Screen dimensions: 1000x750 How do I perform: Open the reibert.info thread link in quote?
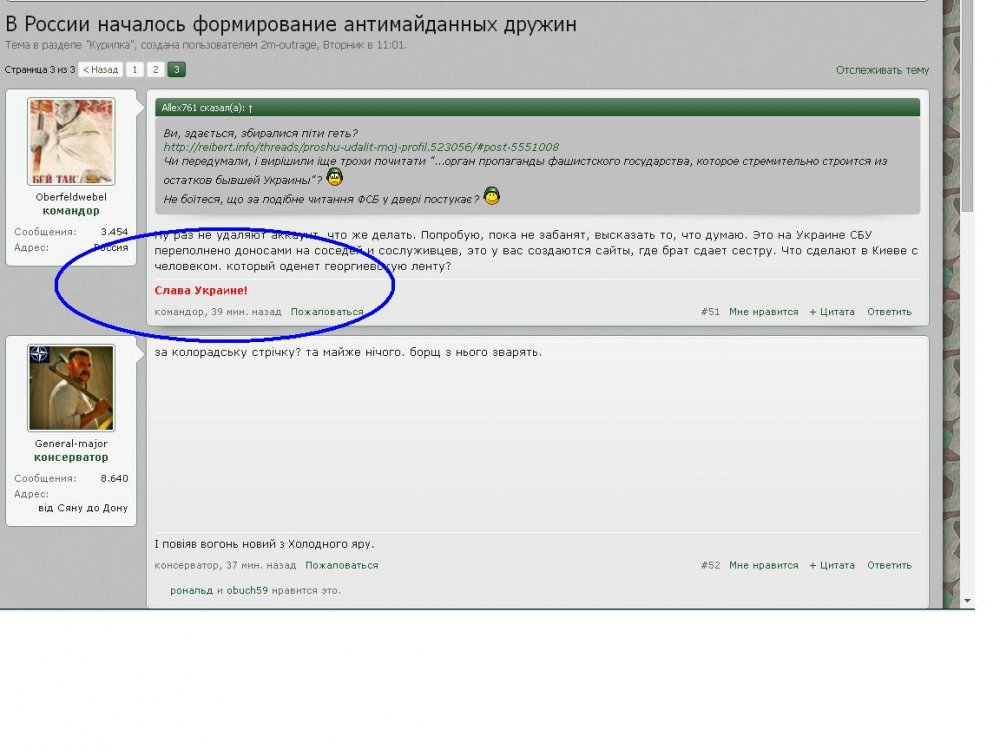pos(361,147)
